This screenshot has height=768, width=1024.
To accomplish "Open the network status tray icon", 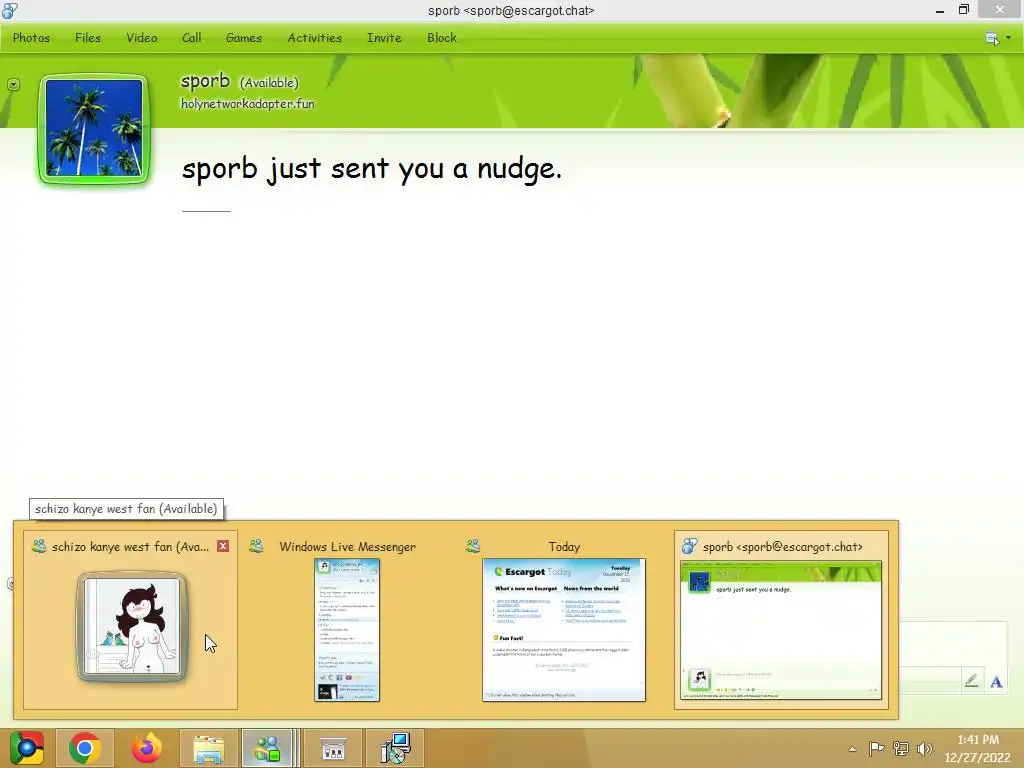I will (x=901, y=748).
